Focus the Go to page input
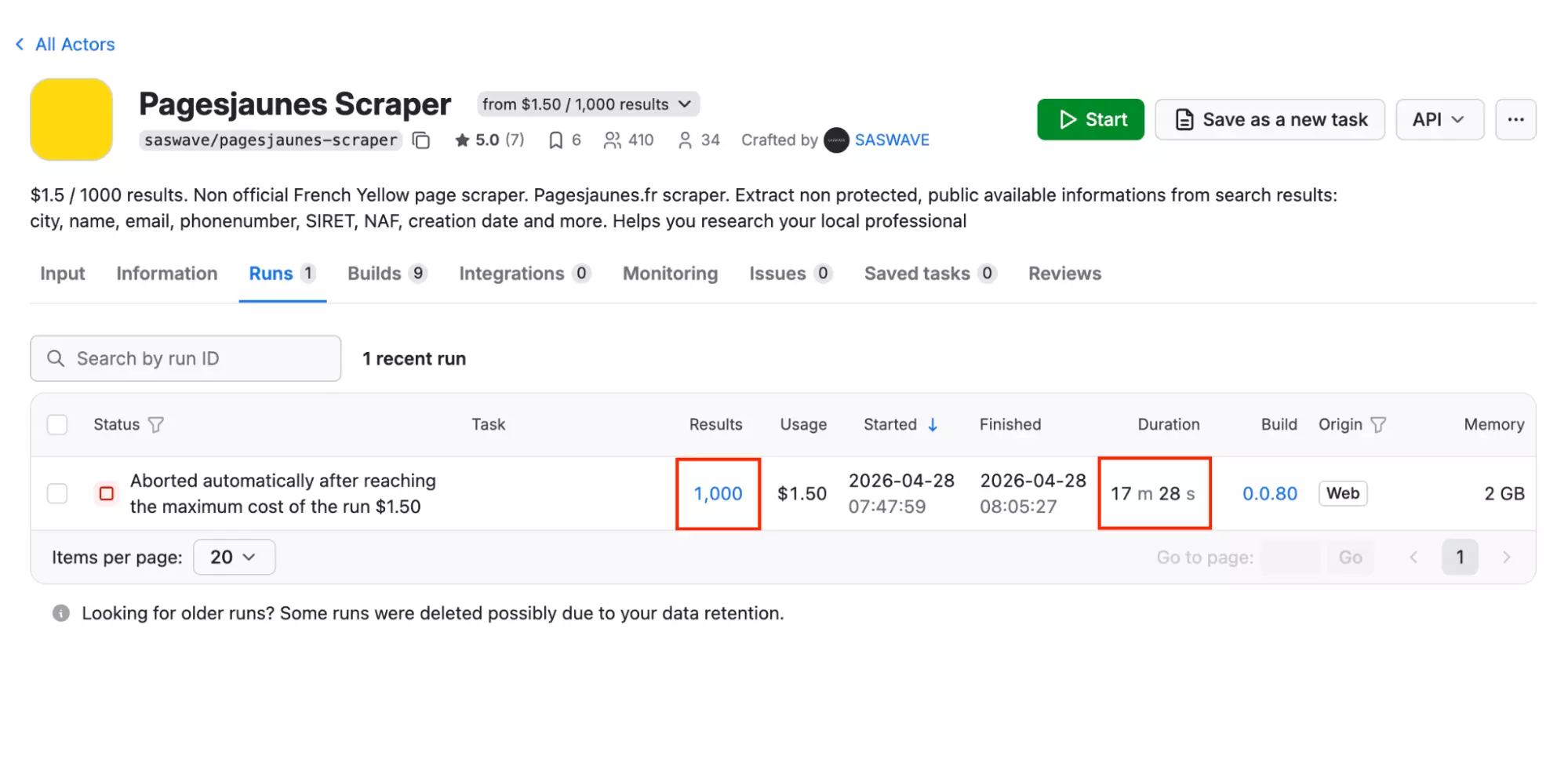1568x770 pixels. tap(1290, 558)
